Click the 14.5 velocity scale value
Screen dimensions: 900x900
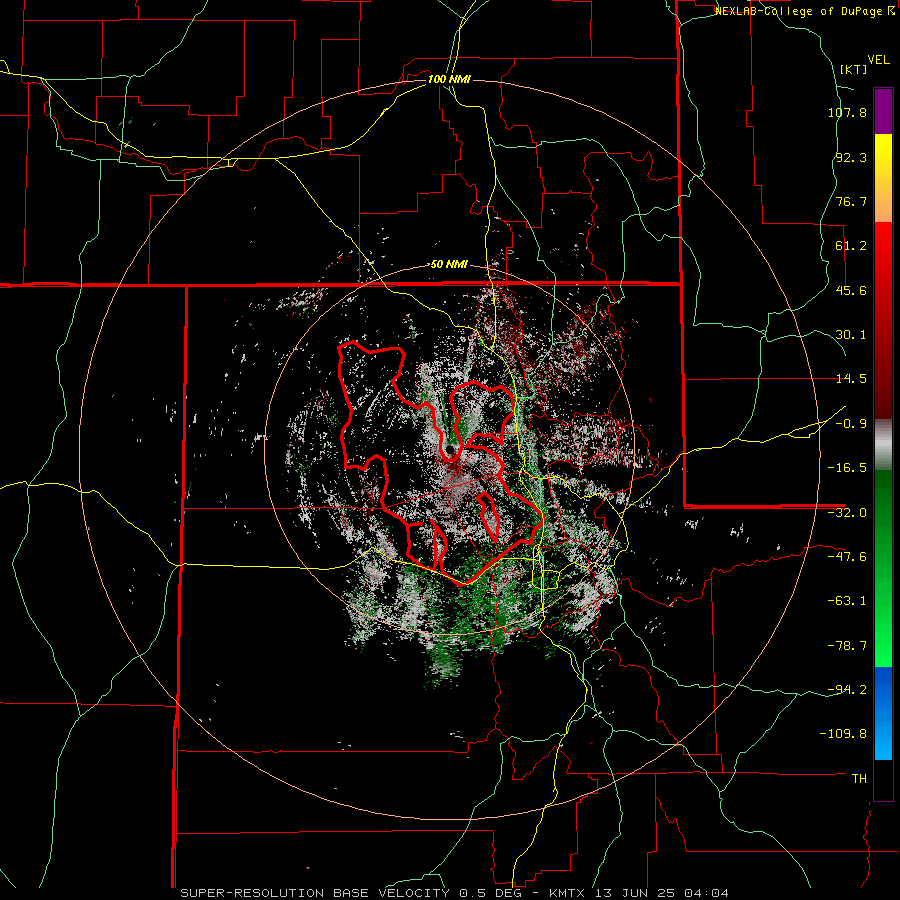click(851, 379)
